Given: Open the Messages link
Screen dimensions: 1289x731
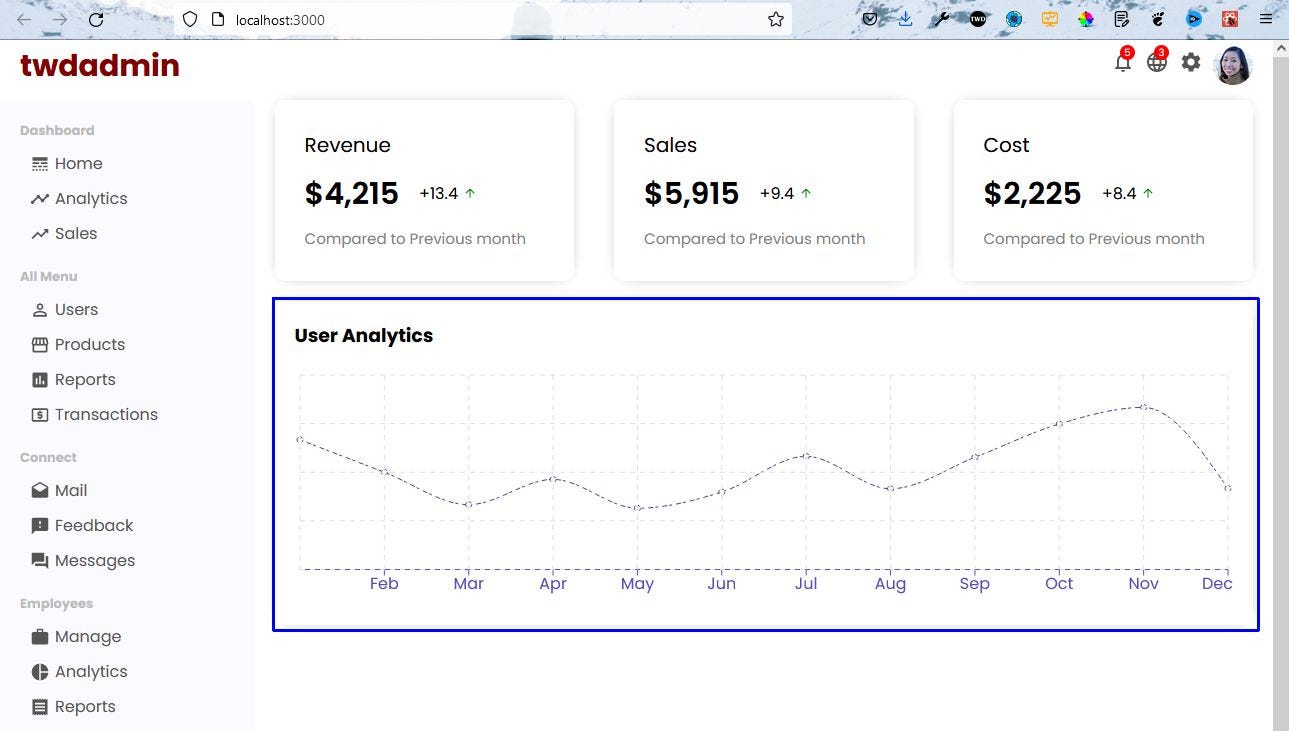Looking at the screenshot, I should point(95,561).
